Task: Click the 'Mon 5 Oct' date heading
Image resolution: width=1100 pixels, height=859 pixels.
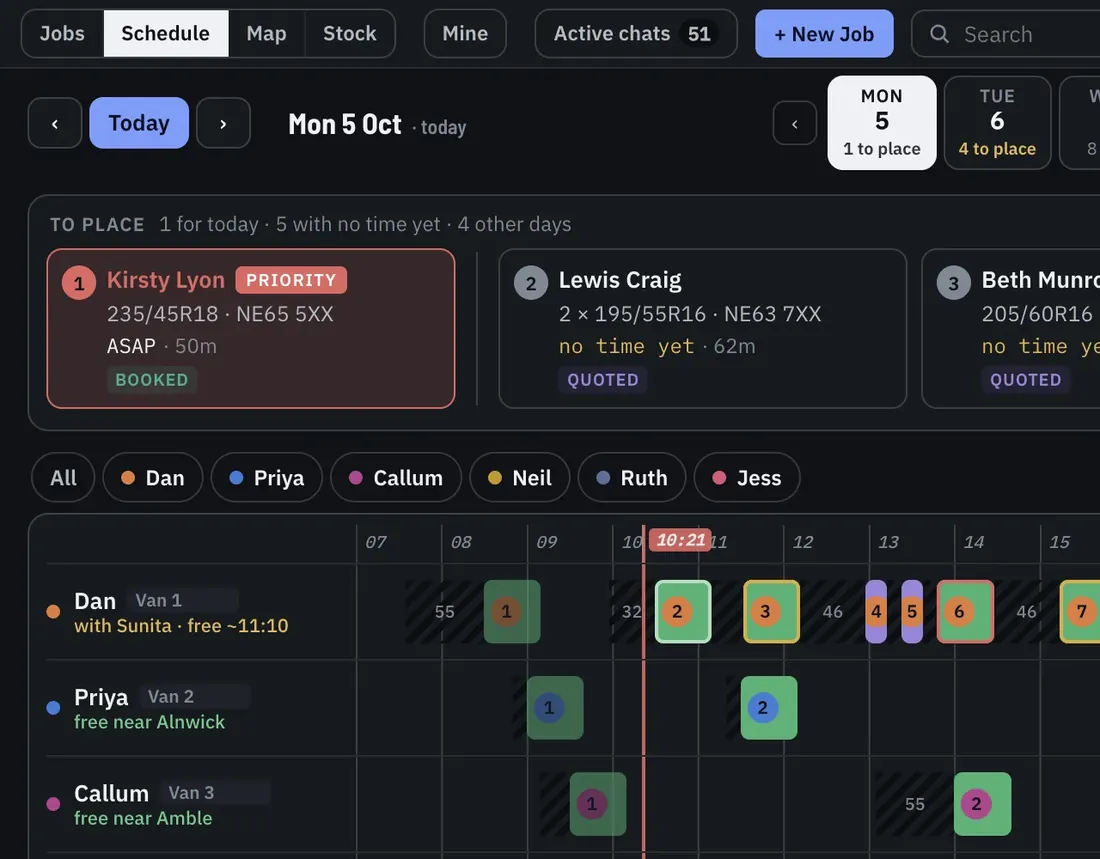Action: coord(345,125)
